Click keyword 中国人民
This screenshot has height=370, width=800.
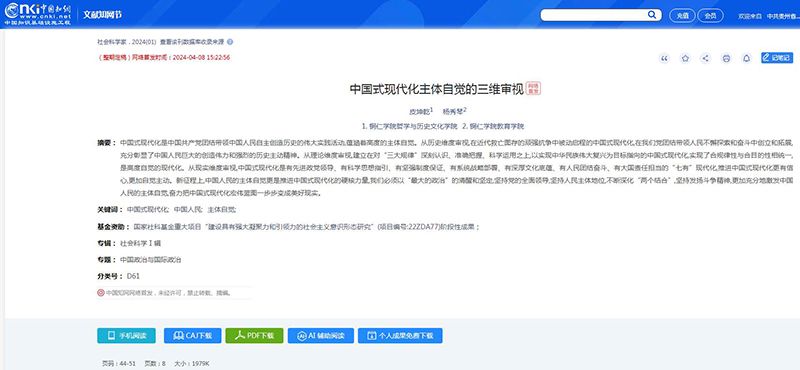187,209
